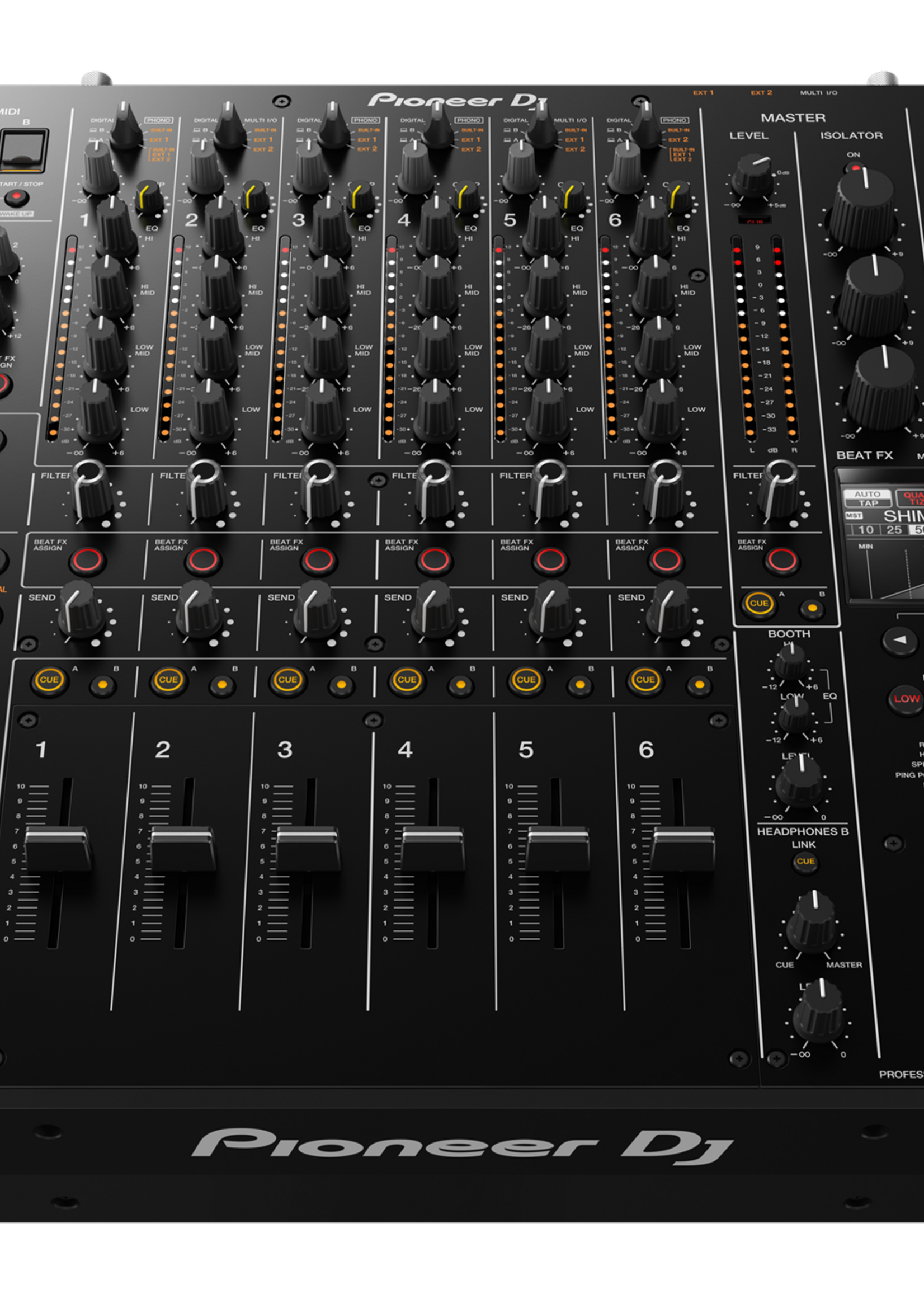
Task: Toggle channel 1 CUE B small button
Action: 102,685
